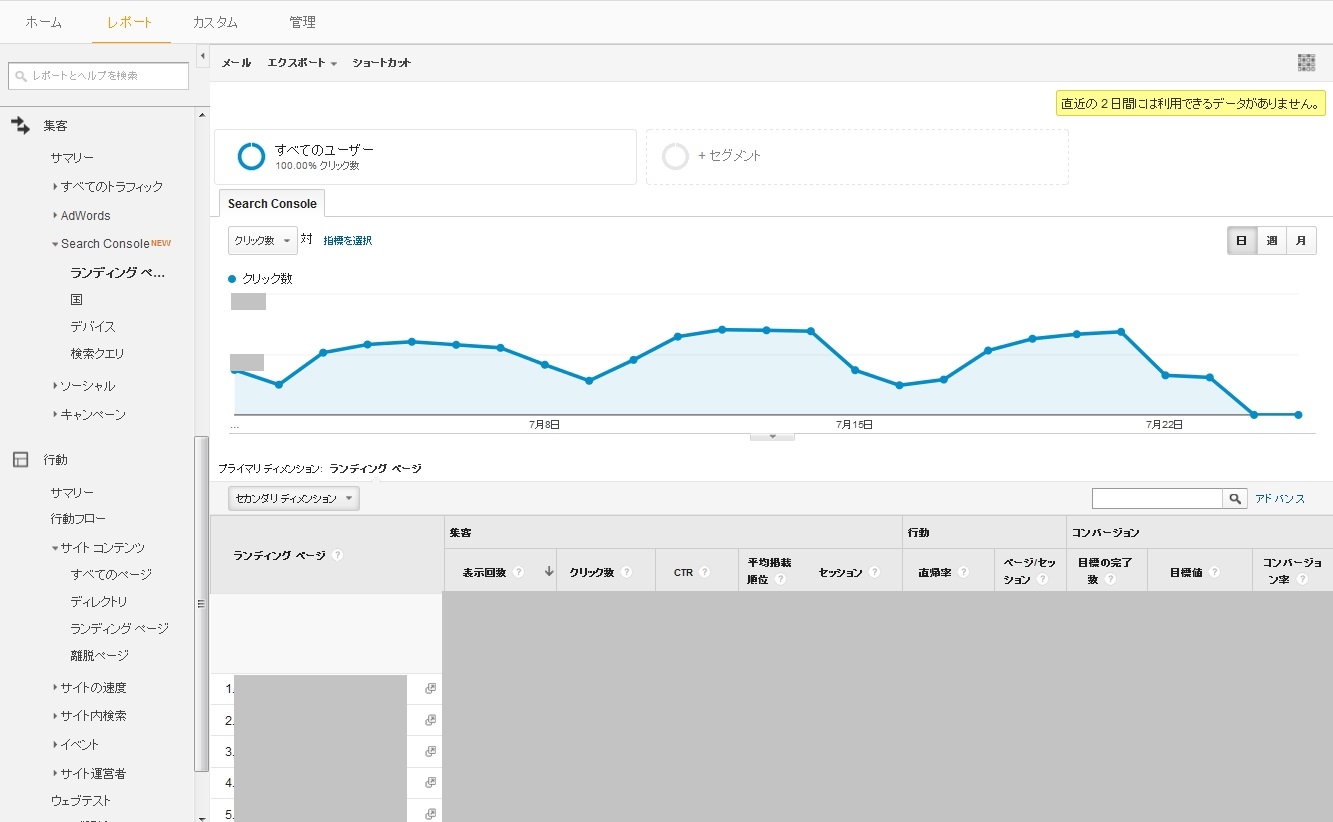
Task: Show help for 直帰率 column
Action: tap(963, 572)
